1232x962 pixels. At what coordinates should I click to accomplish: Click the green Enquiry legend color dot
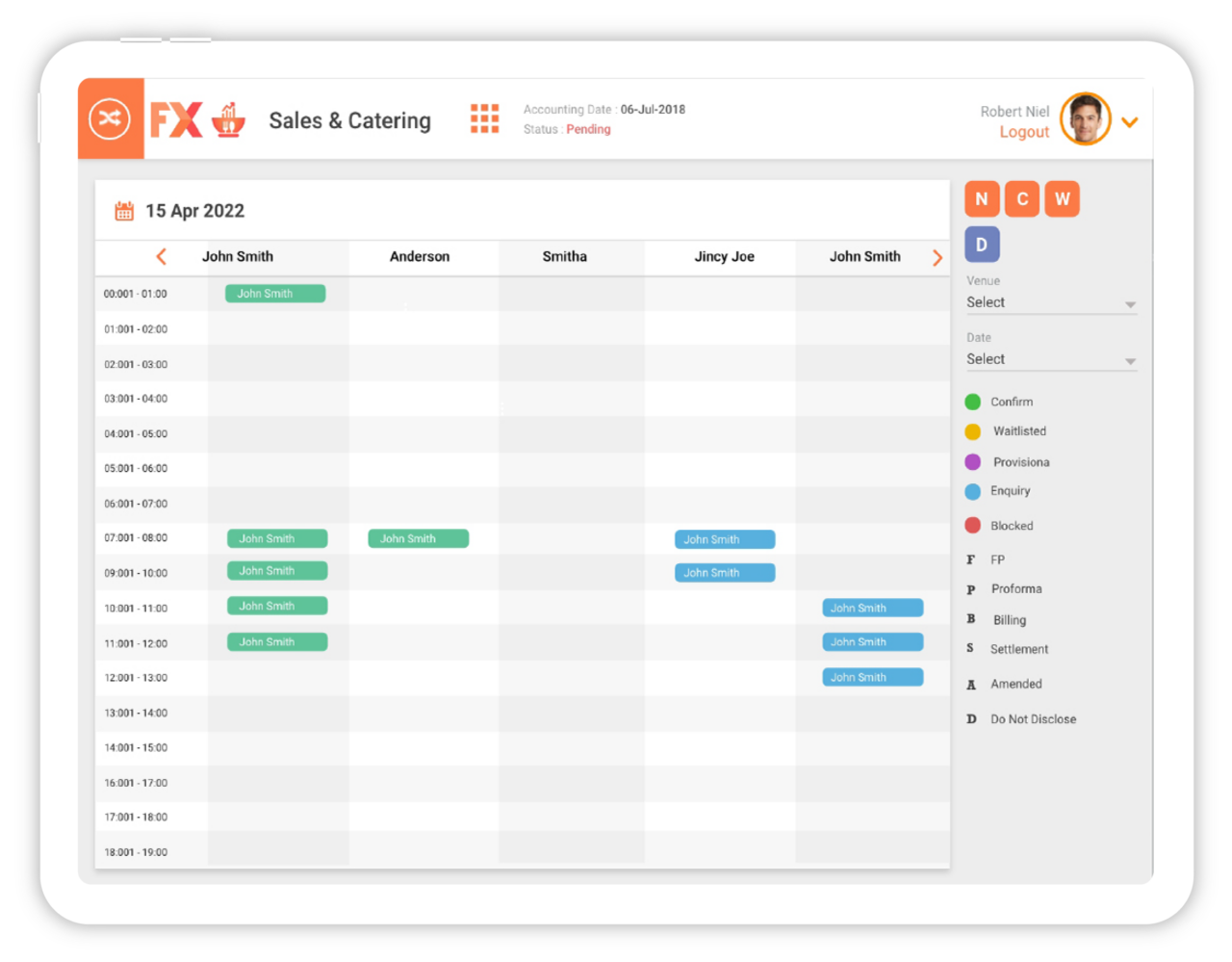[973, 491]
